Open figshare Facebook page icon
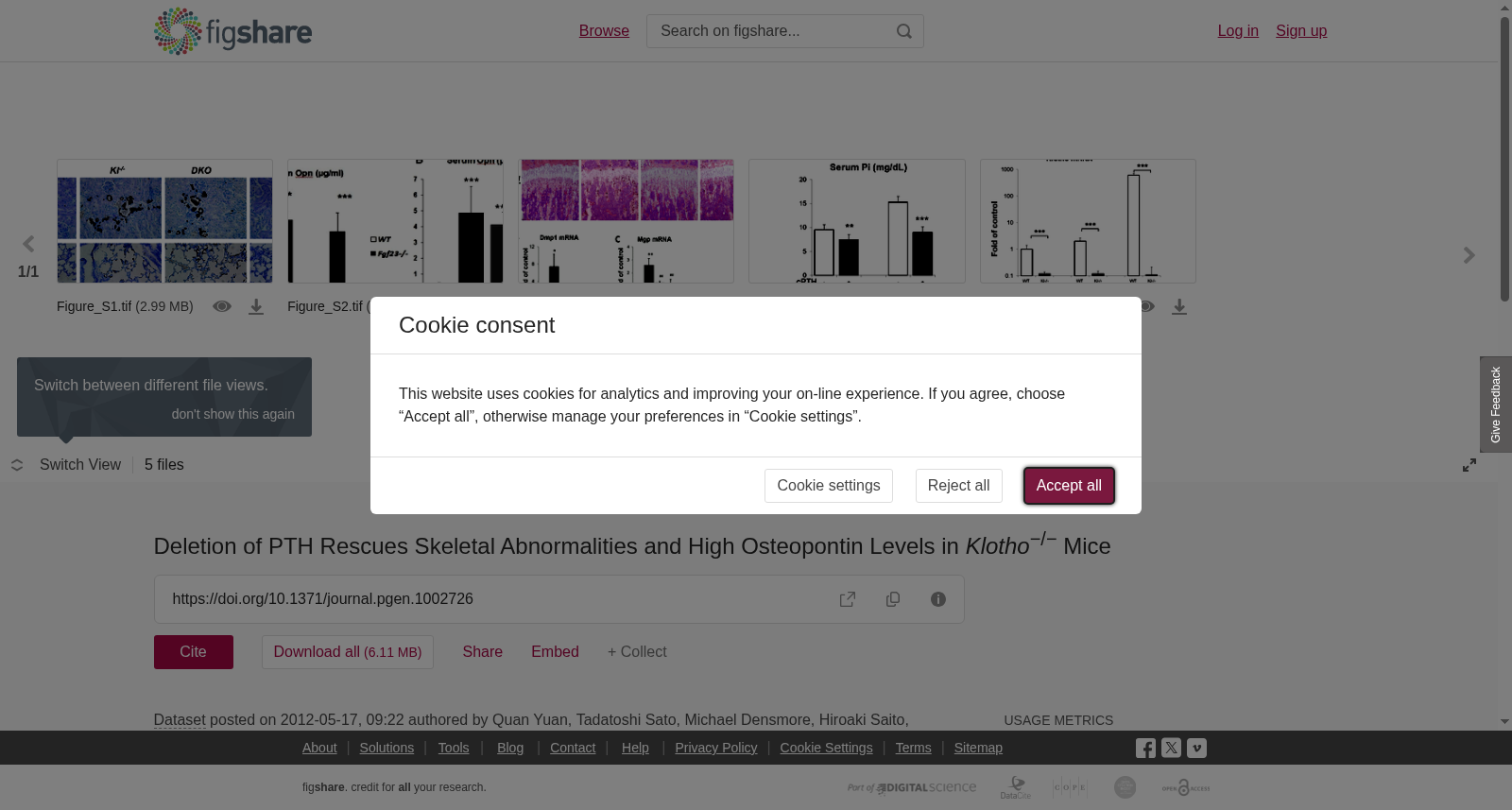The image size is (1512, 810). pos(1145,749)
